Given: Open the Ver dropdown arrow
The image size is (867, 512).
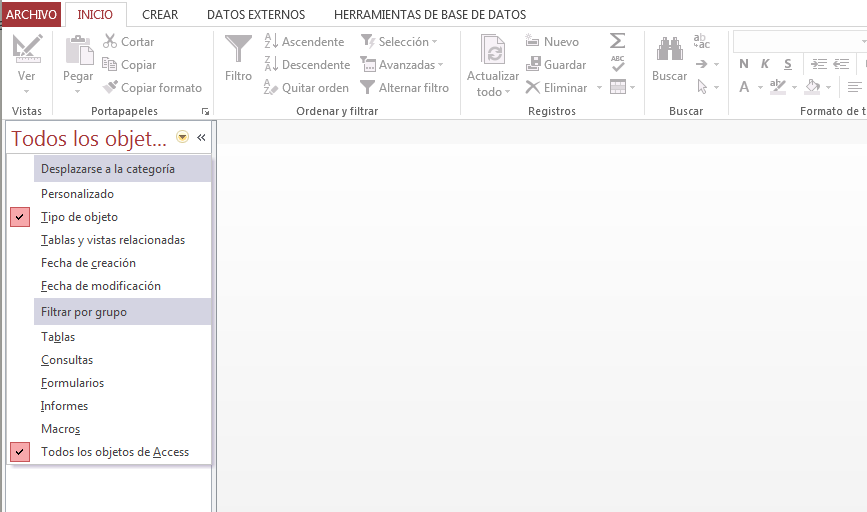Looking at the screenshot, I should tap(26, 92).
